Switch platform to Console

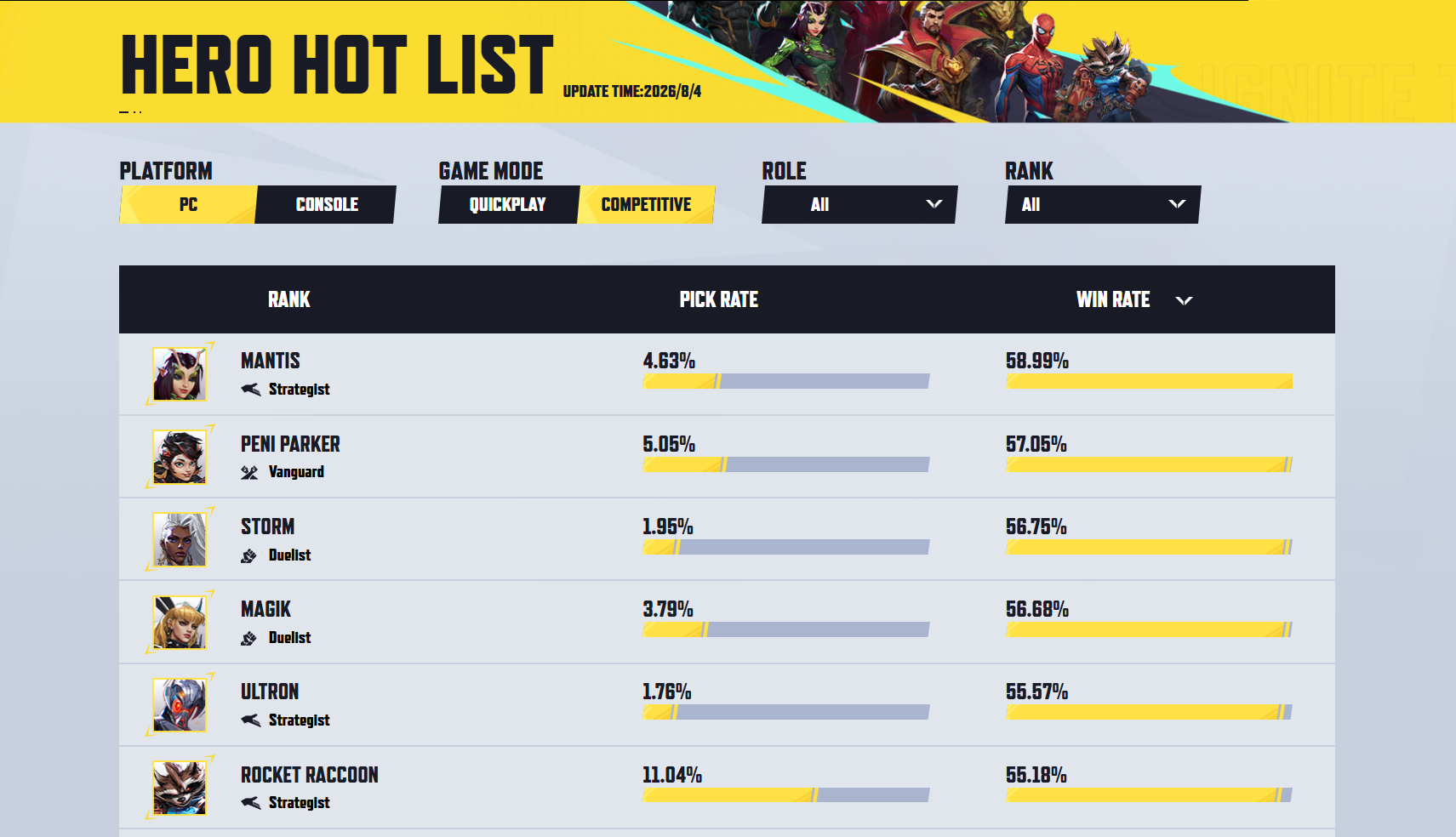coord(326,205)
